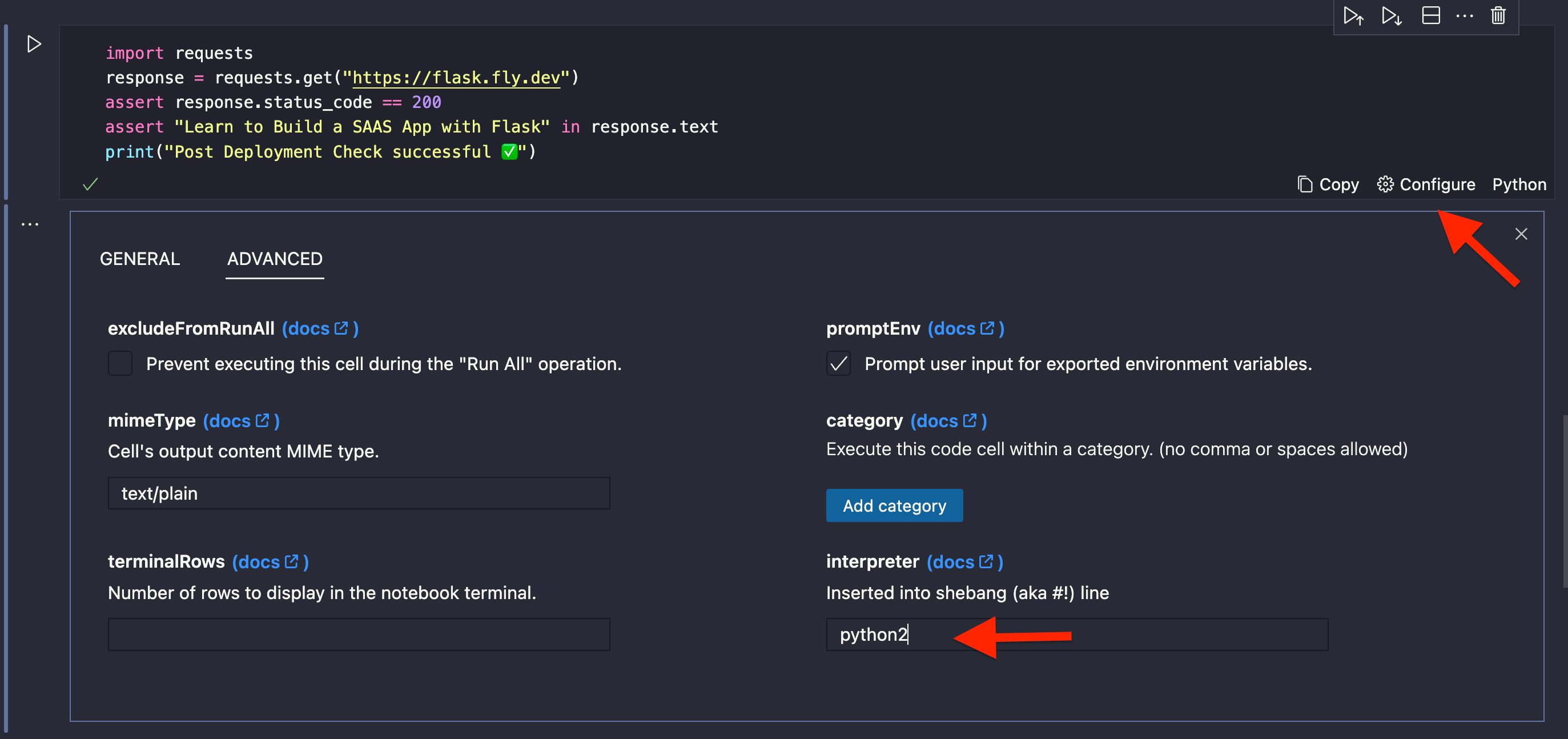
Task: Delete the cell with trash icon
Action: (1498, 15)
